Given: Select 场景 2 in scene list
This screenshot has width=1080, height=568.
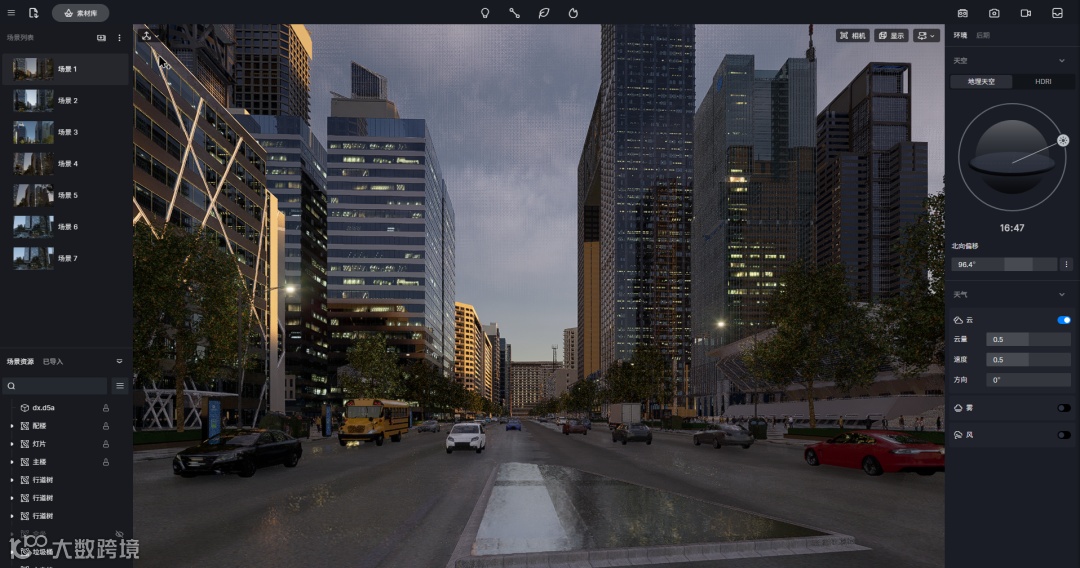Looking at the screenshot, I should [65, 101].
